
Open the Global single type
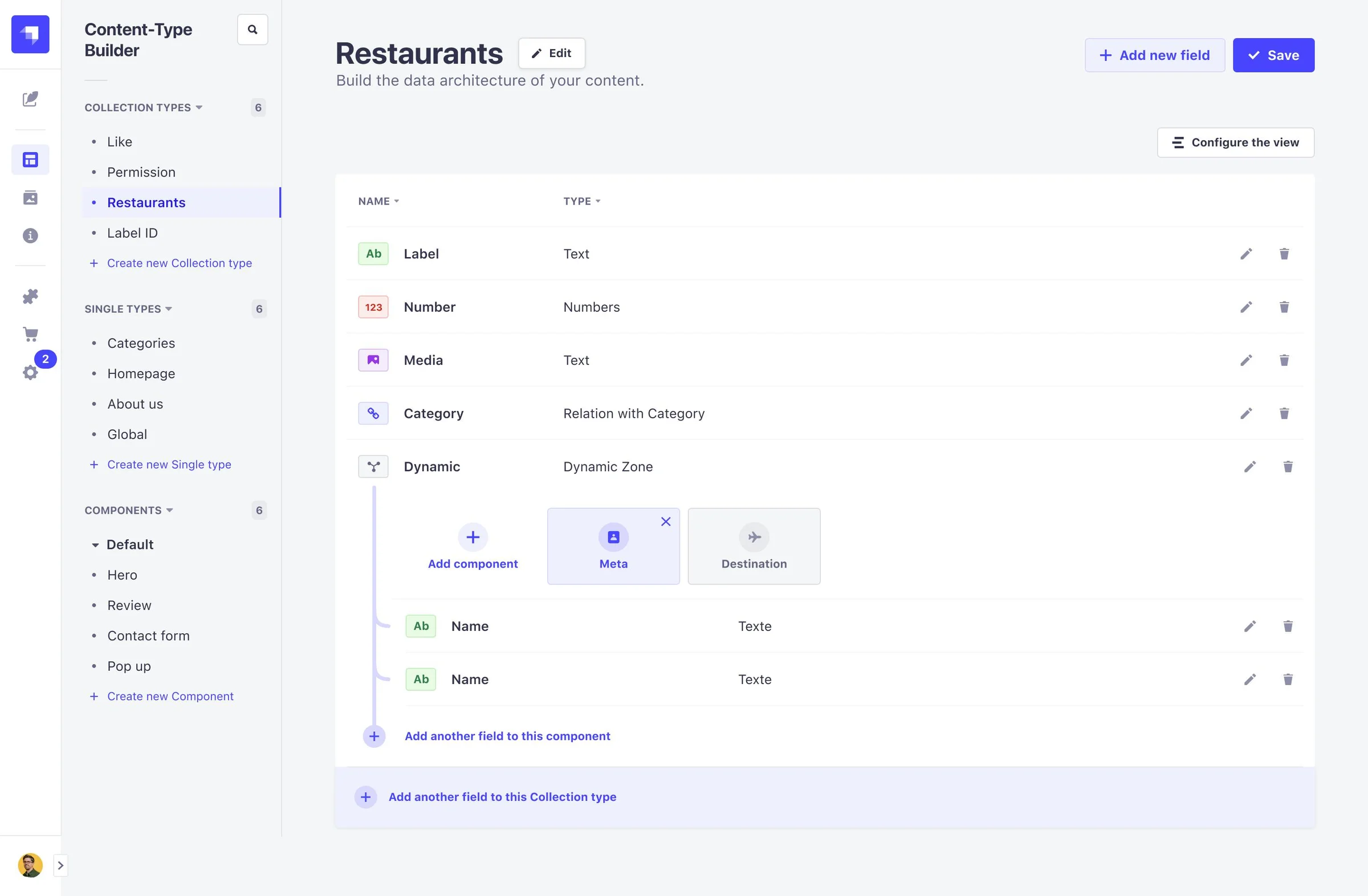(127, 434)
